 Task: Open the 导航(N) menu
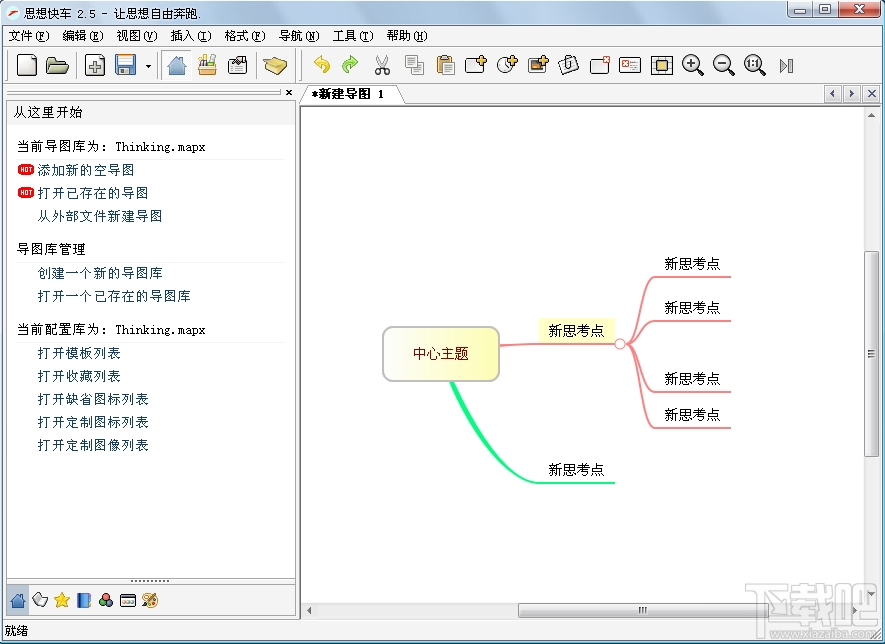pos(299,36)
